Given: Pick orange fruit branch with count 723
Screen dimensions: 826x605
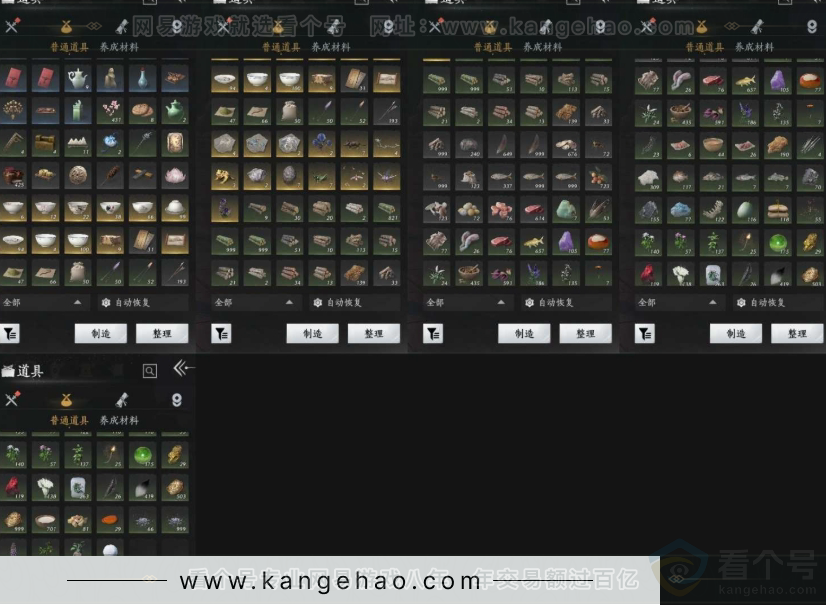Looking at the screenshot, I should click(598, 177).
